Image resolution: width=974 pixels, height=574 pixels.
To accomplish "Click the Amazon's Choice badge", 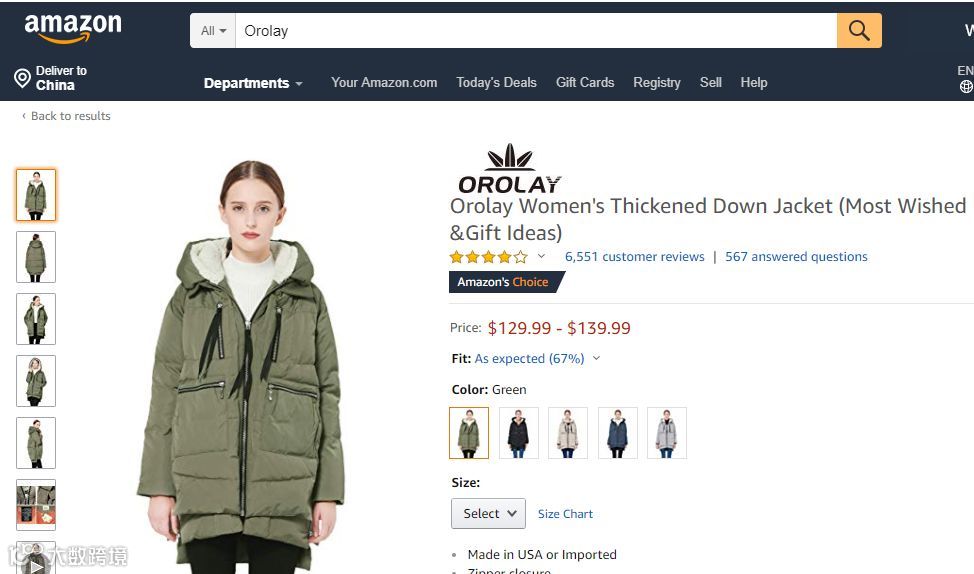I will click(506, 282).
